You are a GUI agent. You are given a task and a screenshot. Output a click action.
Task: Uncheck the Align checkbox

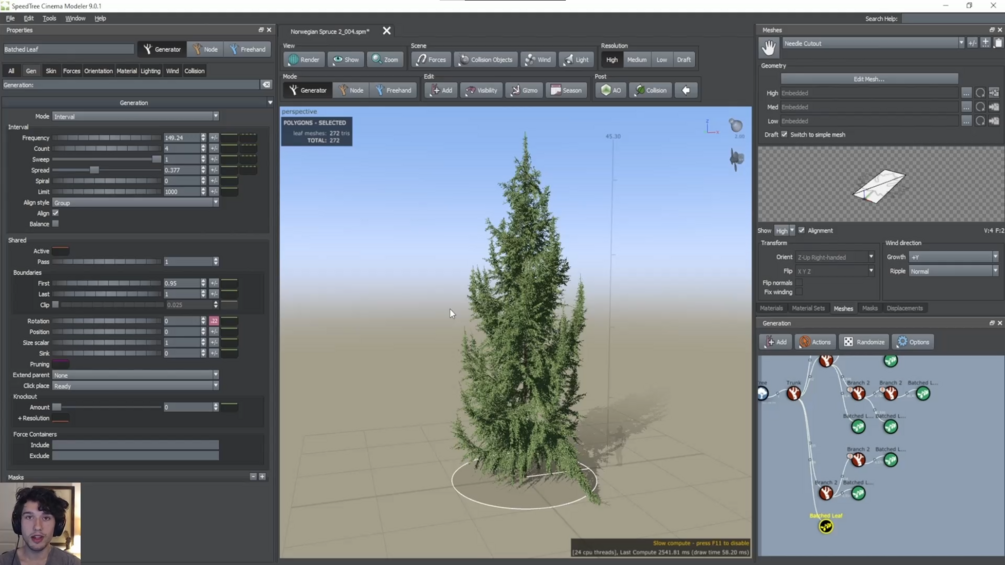pos(56,213)
